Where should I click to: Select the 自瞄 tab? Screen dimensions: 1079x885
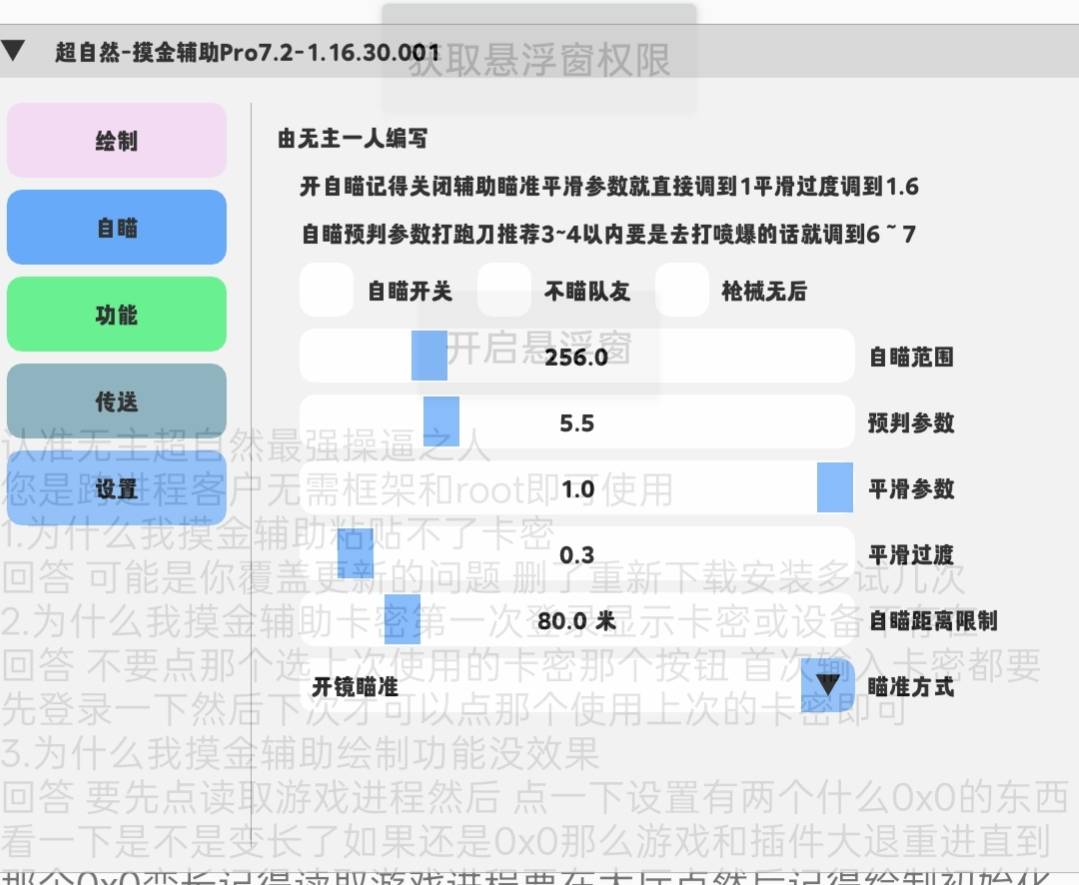tap(117, 228)
